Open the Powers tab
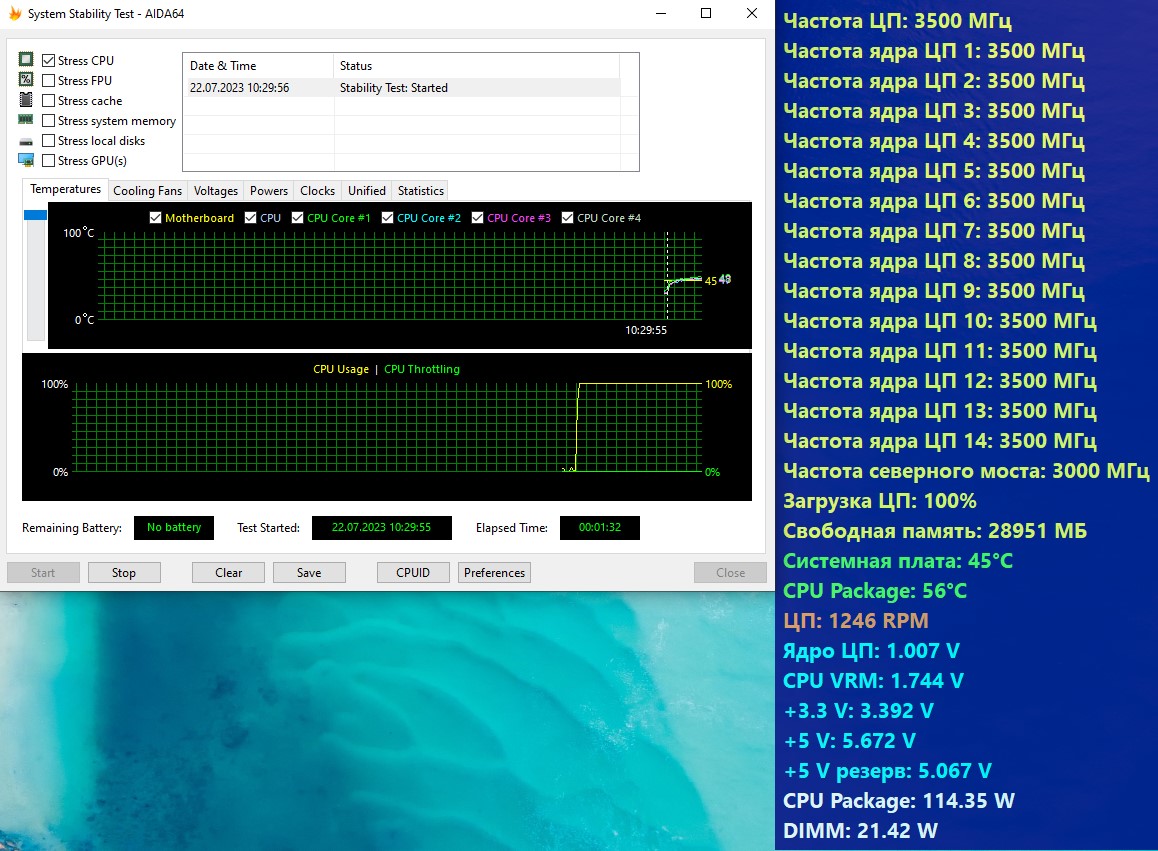1158x851 pixels. tap(269, 191)
